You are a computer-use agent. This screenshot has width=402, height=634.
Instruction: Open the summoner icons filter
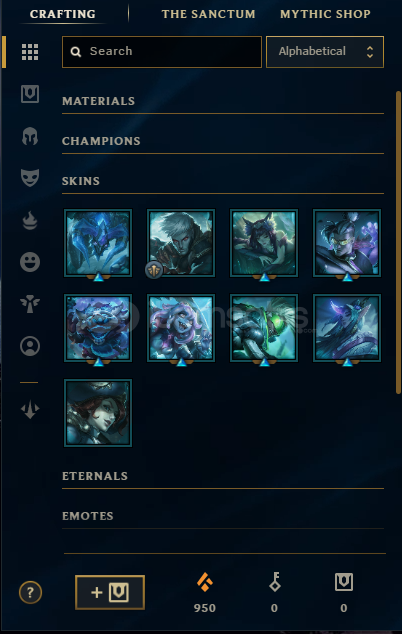coord(30,346)
